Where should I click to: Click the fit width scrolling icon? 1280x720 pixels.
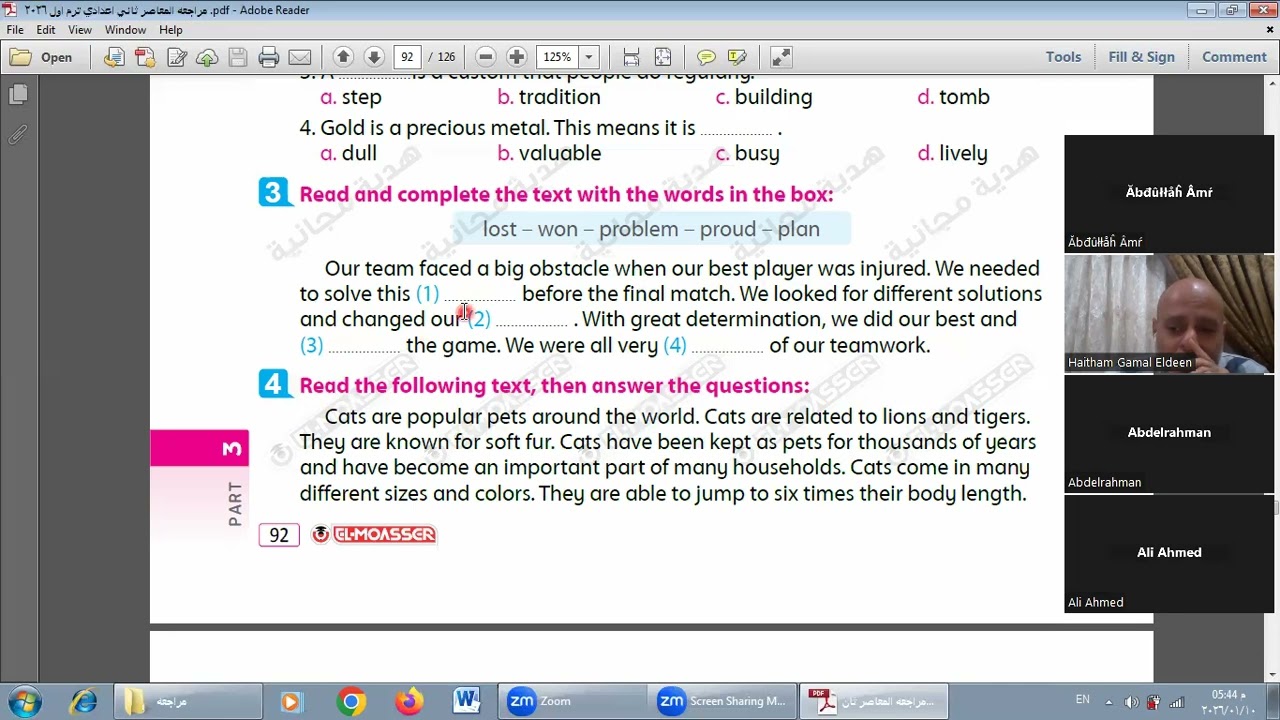(631, 57)
